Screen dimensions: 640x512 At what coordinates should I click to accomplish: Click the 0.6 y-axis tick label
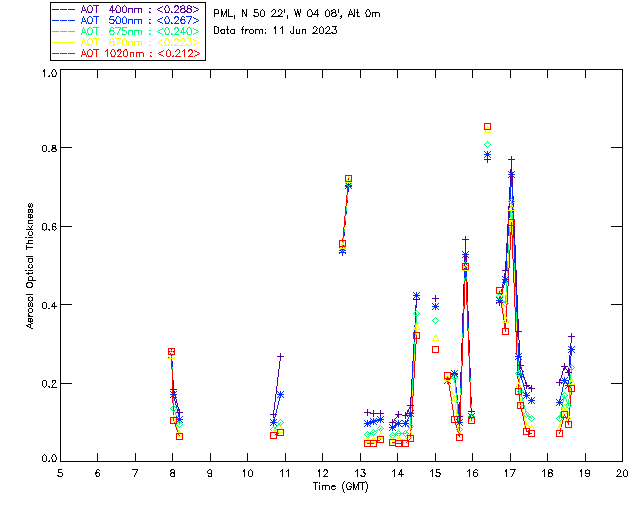(x=49, y=227)
